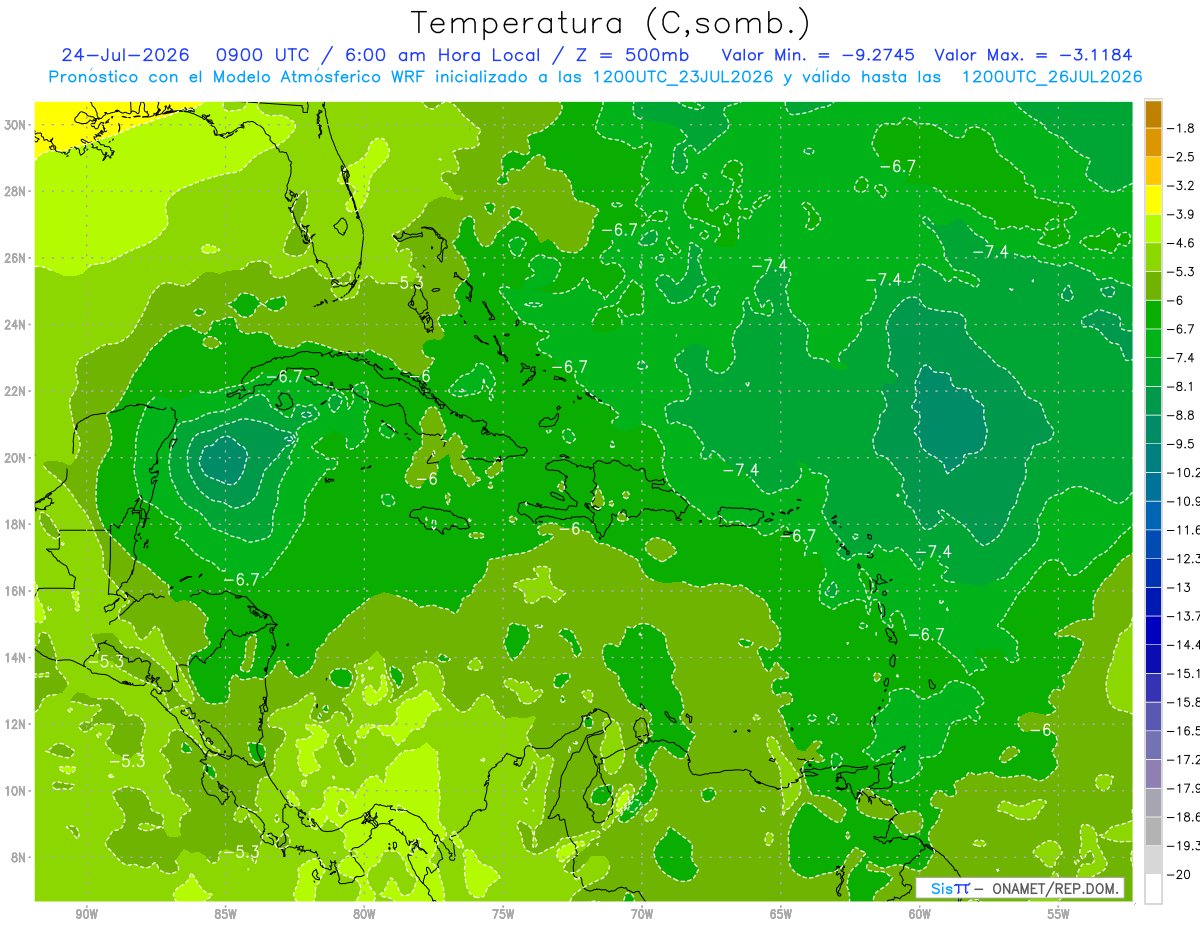Click the white bottom colorbar swatch below -20

coord(1153,889)
